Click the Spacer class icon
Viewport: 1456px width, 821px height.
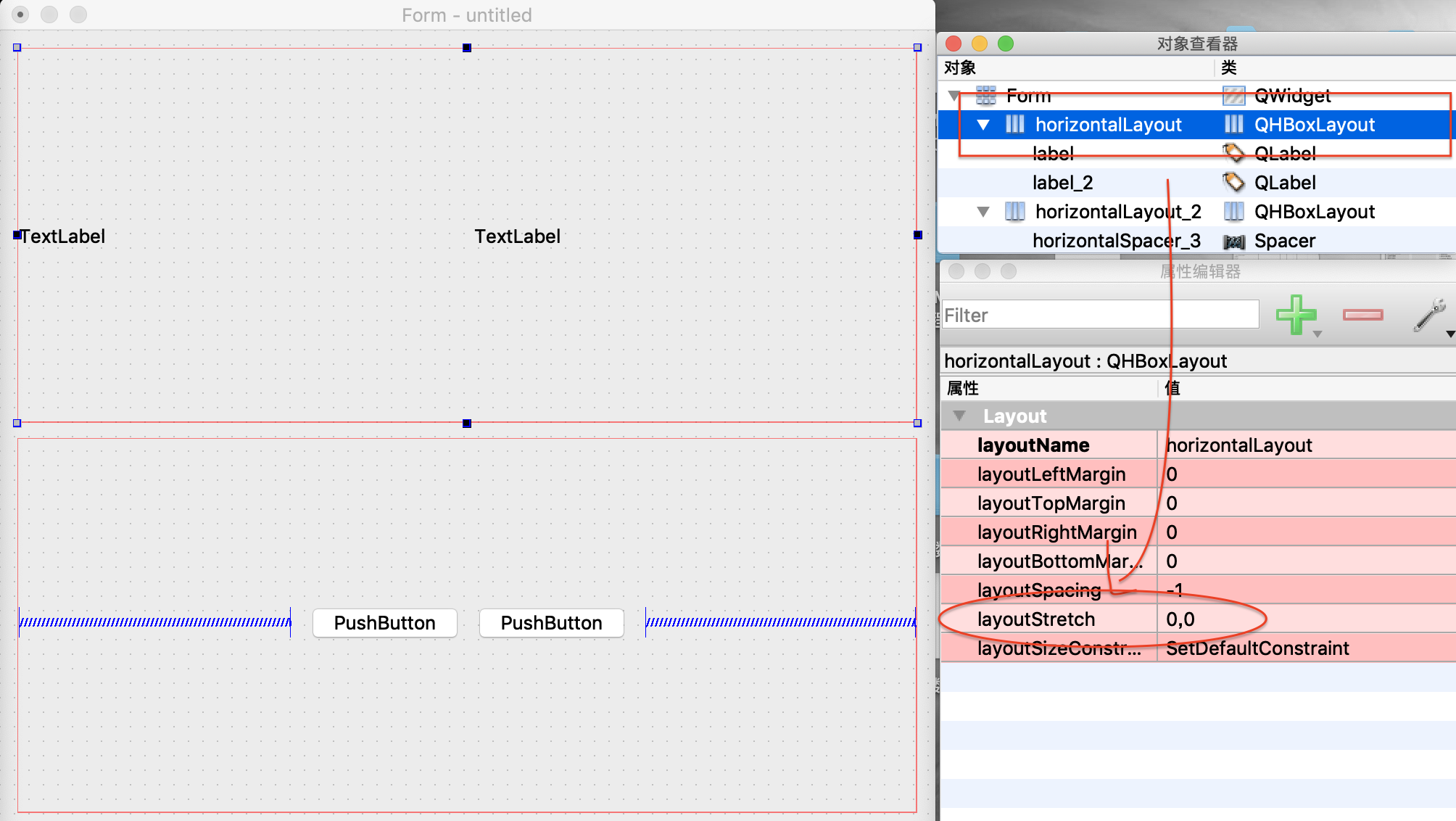(x=1234, y=242)
